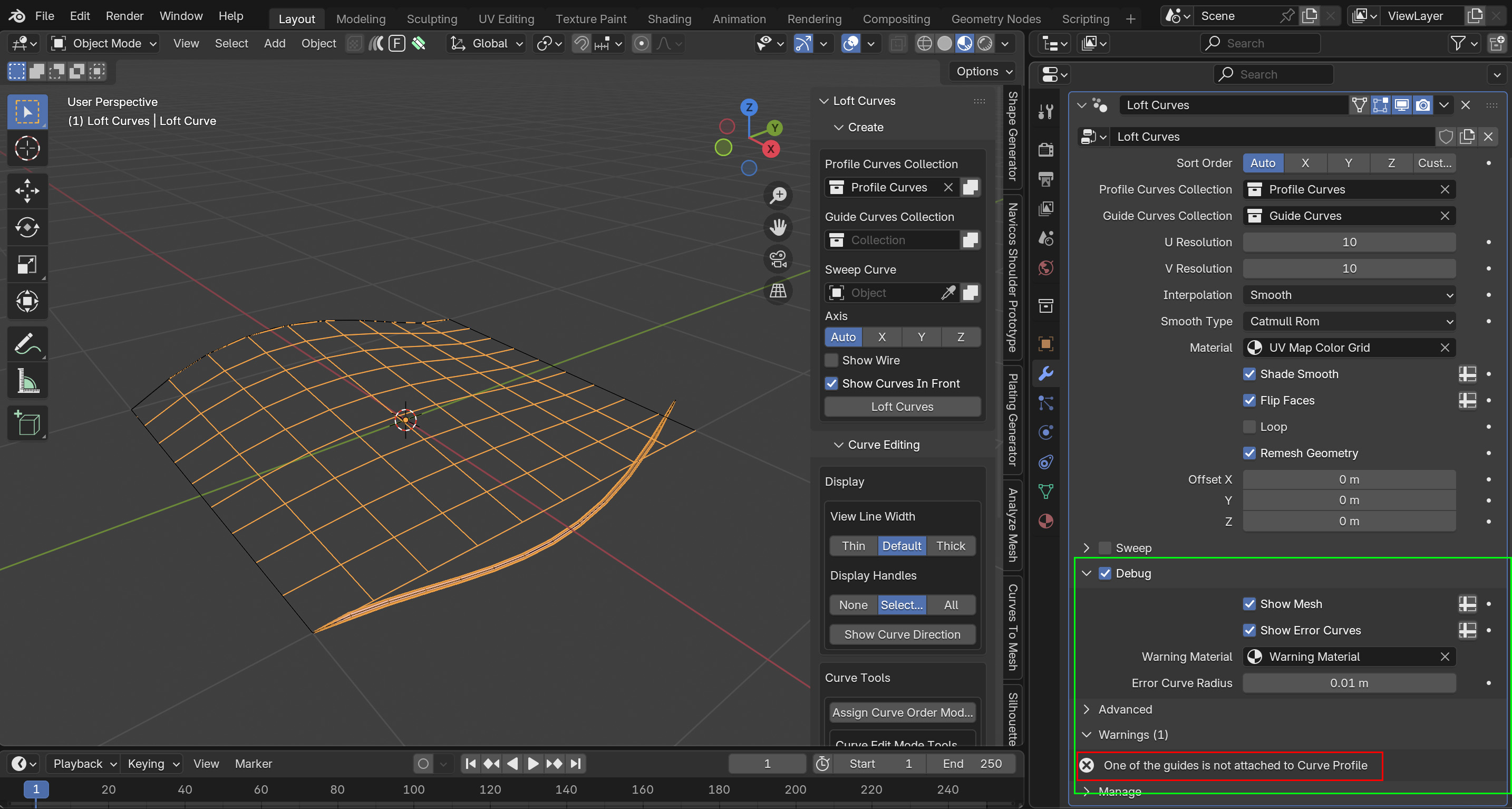Image resolution: width=1512 pixels, height=809 pixels.
Task: Open the Object Mode dropdown
Action: pos(103,43)
